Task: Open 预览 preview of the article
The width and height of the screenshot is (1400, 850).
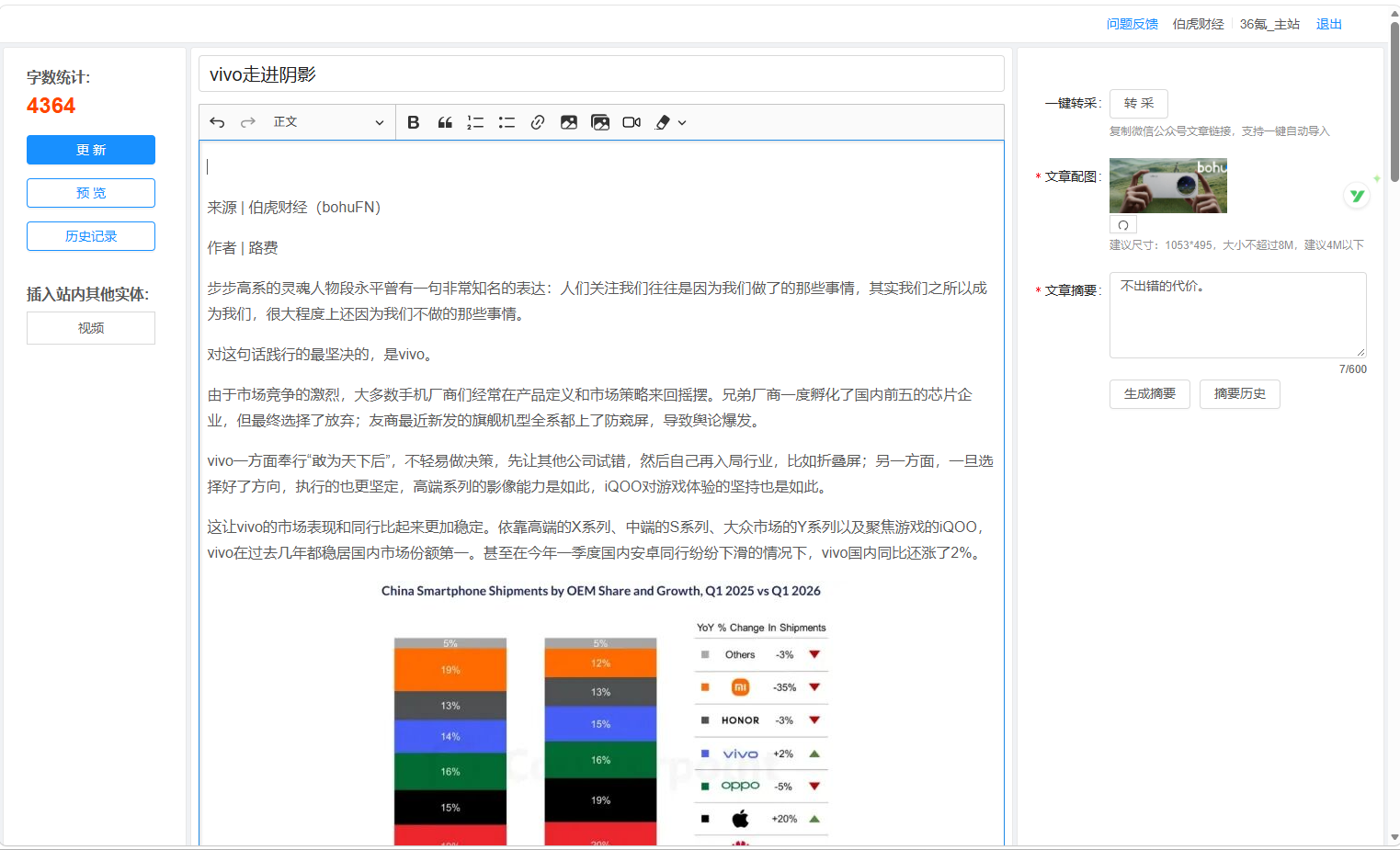Action: point(91,193)
